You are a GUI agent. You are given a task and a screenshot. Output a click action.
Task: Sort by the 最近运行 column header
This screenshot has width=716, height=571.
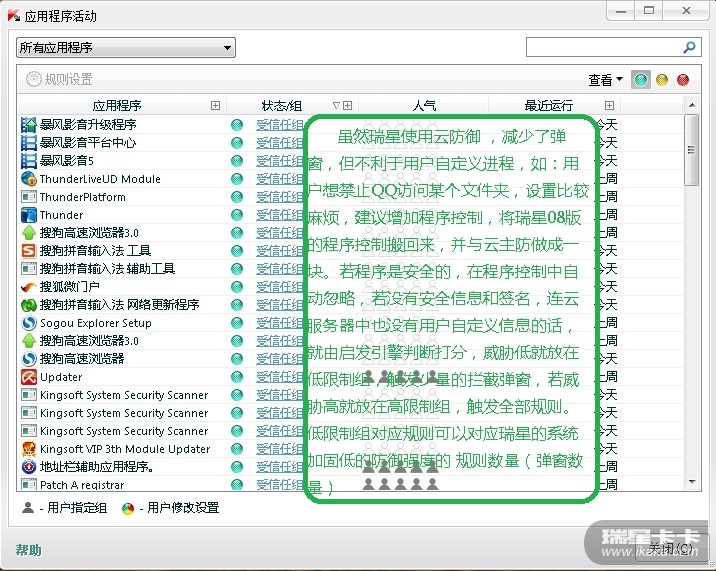(548, 106)
